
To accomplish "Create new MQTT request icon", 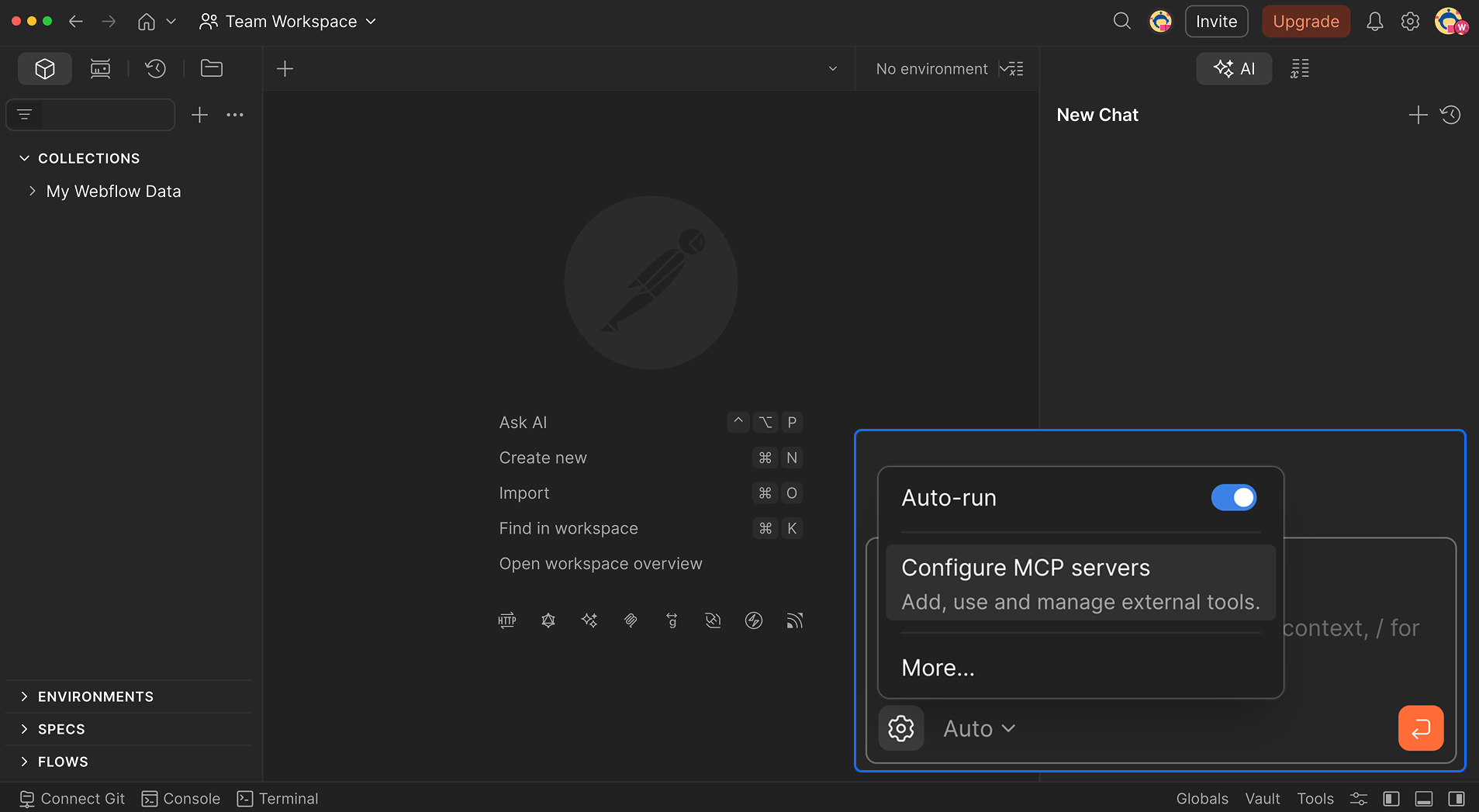I will point(795,620).
